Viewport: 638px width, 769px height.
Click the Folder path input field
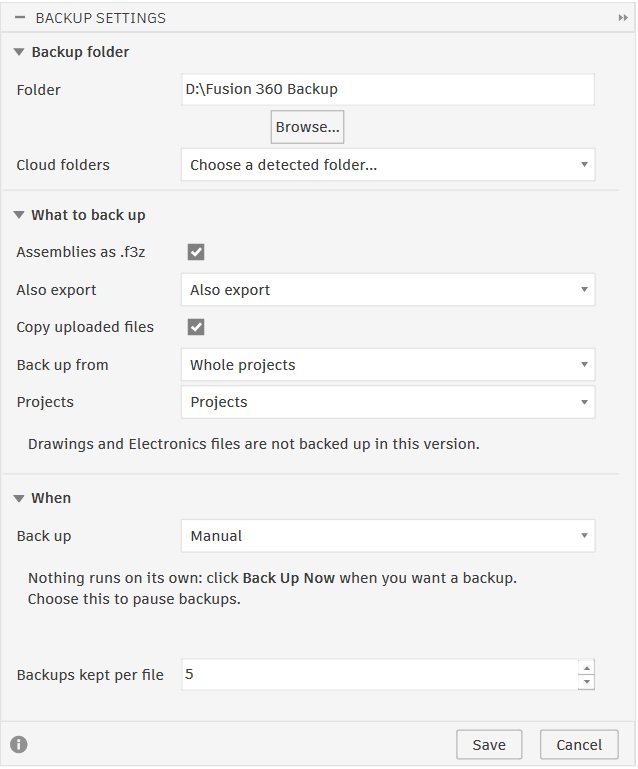coord(388,89)
